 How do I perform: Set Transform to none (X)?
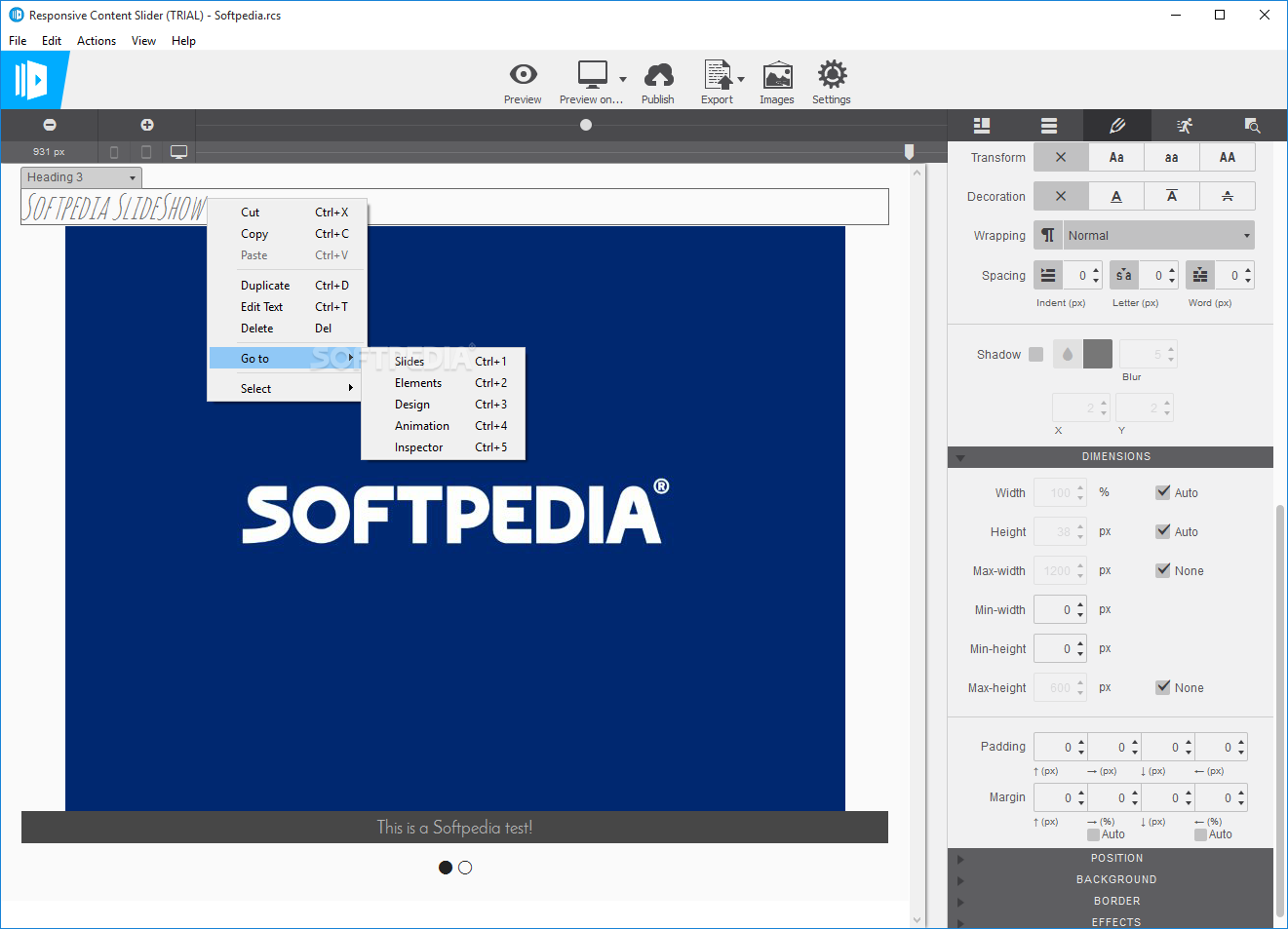[x=1061, y=157]
